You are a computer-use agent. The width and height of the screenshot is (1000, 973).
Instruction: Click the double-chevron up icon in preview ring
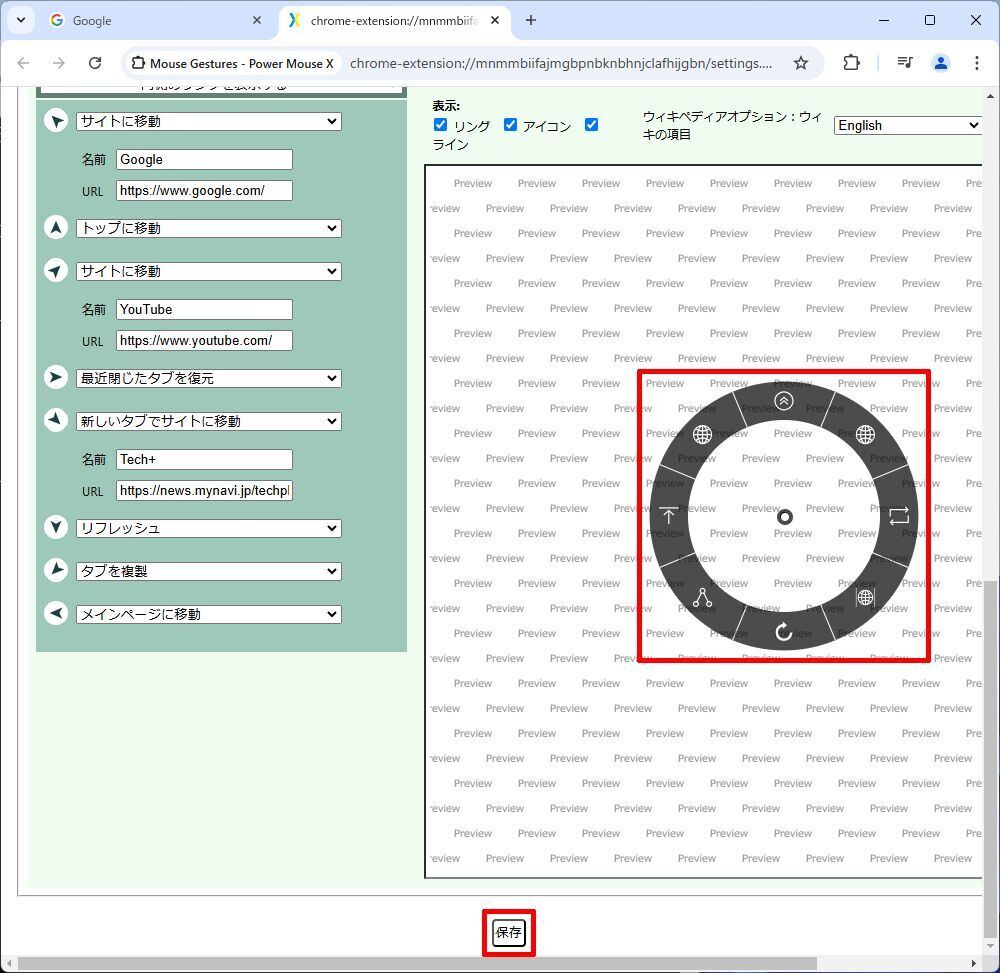click(x=784, y=400)
